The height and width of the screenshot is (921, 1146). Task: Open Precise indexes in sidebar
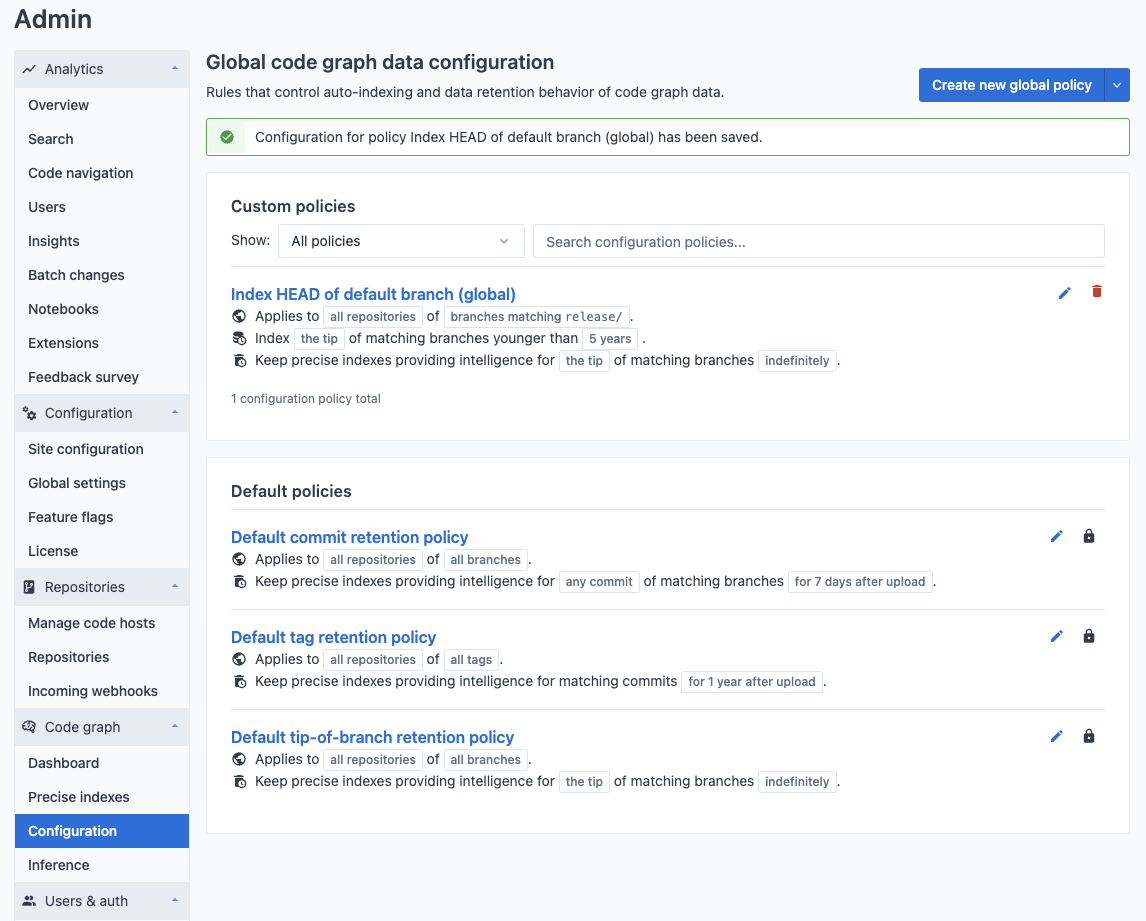(x=79, y=797)
